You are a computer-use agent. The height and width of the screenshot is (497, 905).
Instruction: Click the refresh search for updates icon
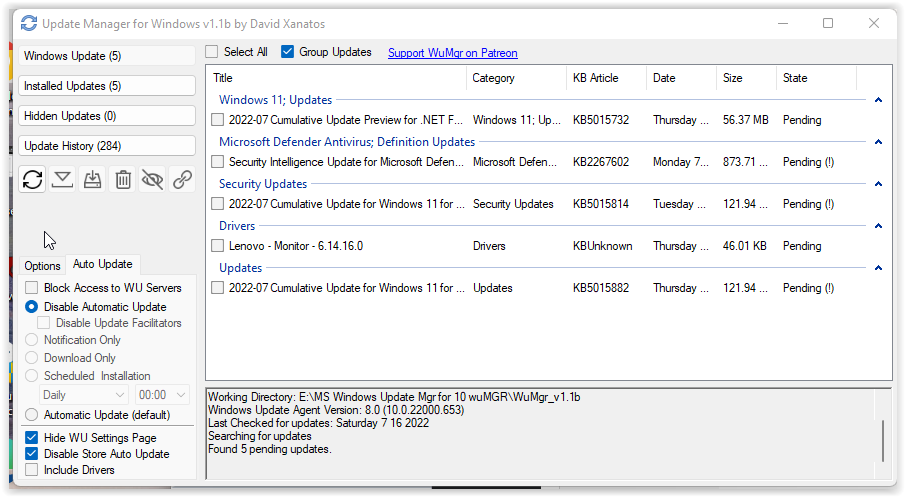(33, 179)
